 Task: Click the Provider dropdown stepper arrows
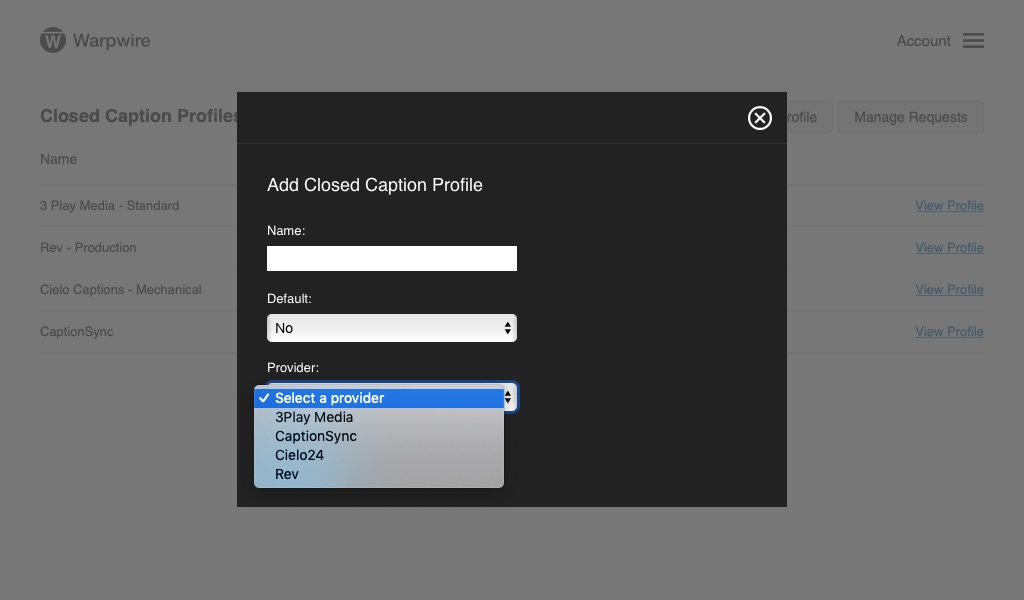pos(508,397)
